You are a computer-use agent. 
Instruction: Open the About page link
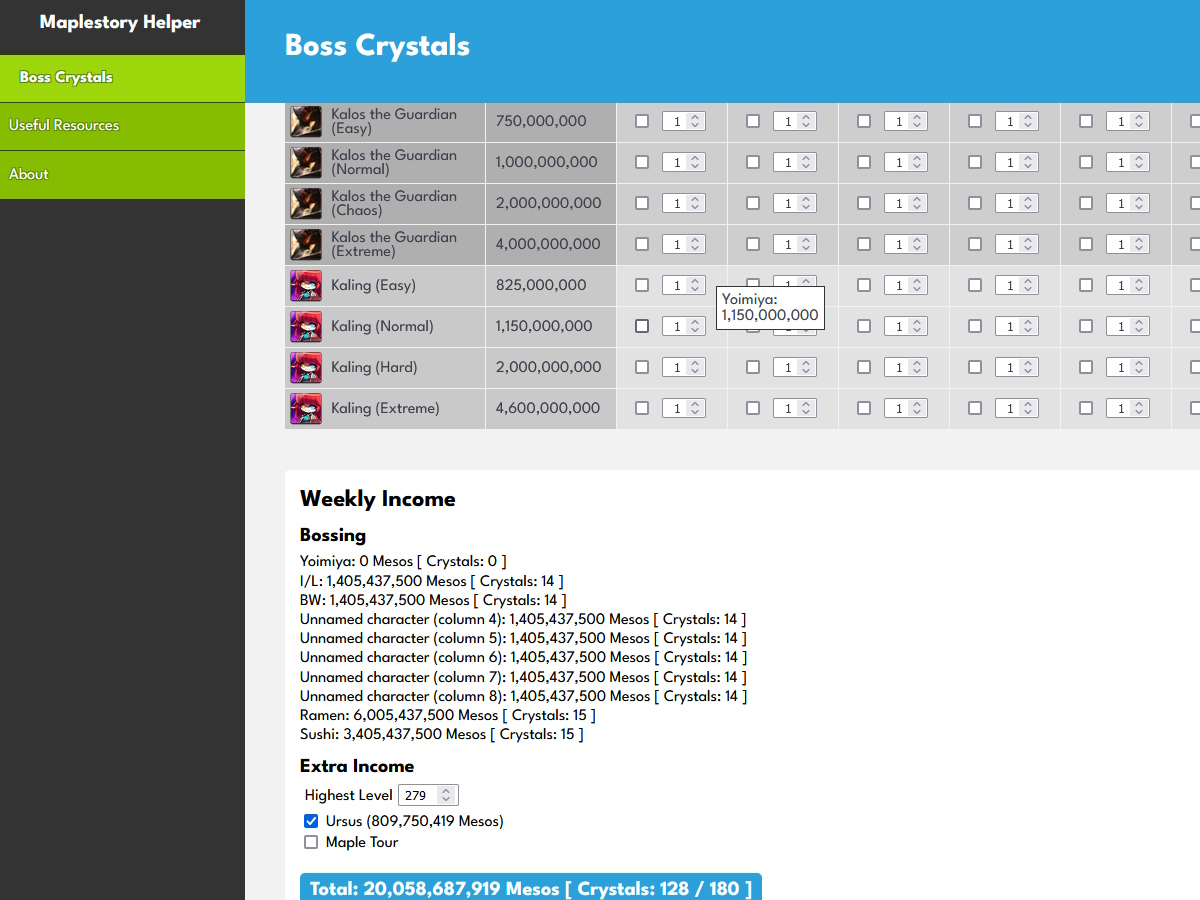pos(29,174)
